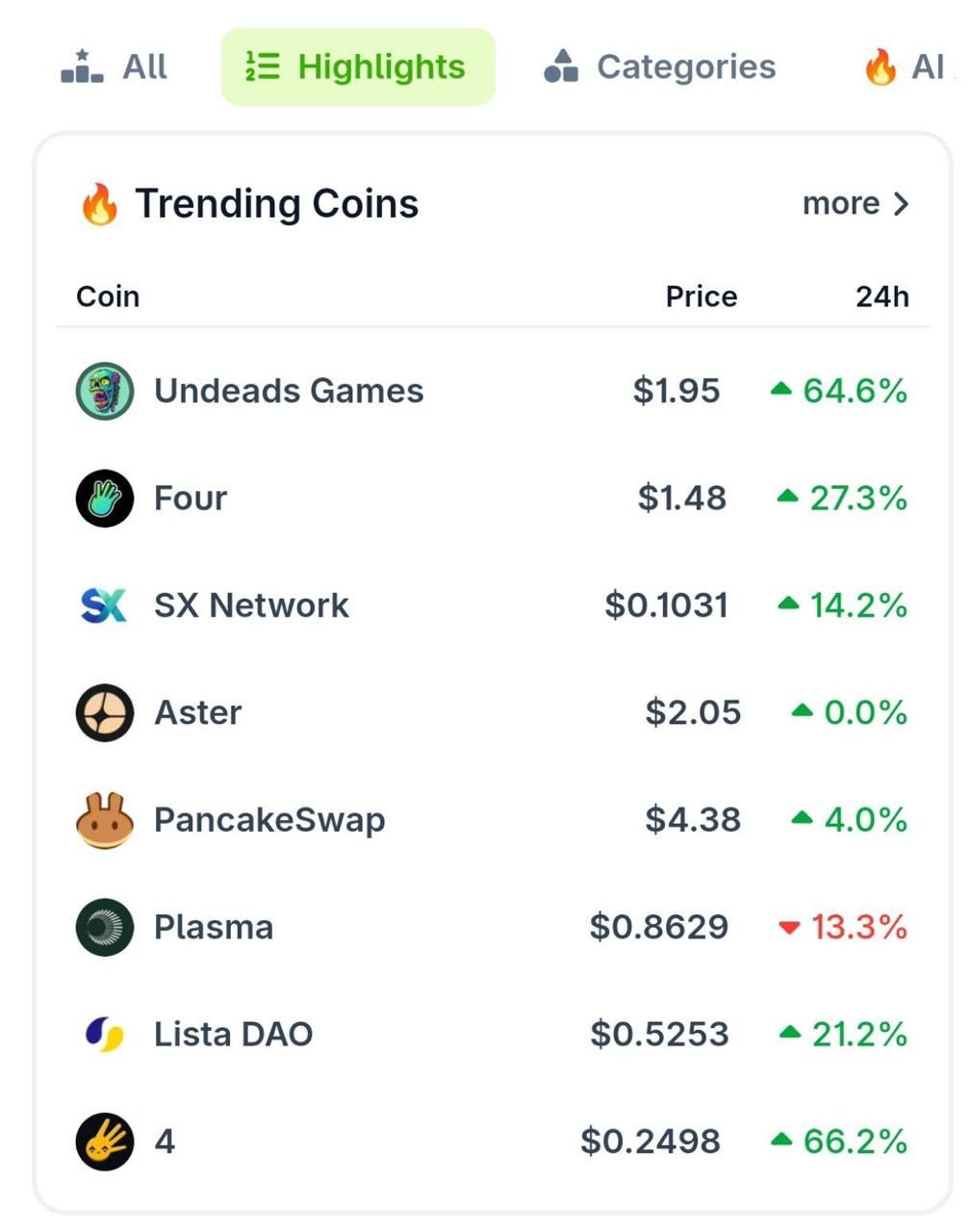Select the Highlights tab
The image size is (971, 1232).
pos(358,66)
